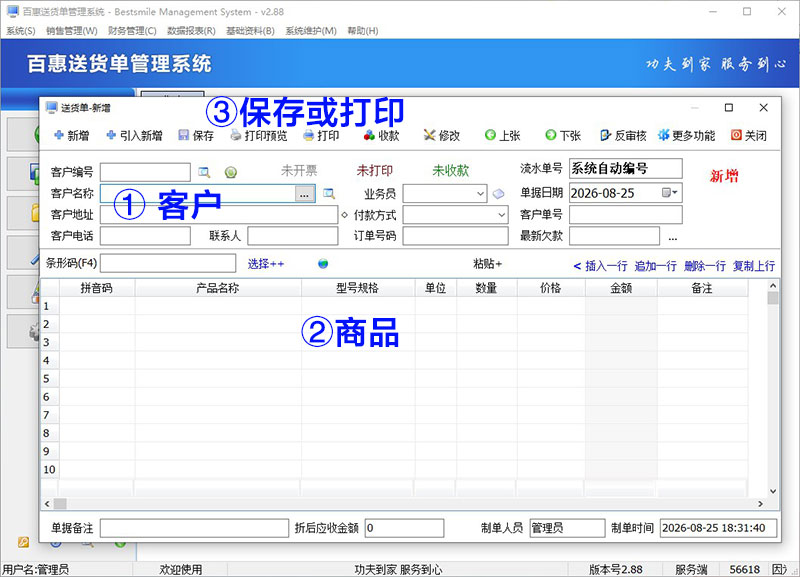Click the small diamond icon before 付款方式

pyautogui.click(x=345, y=215)
